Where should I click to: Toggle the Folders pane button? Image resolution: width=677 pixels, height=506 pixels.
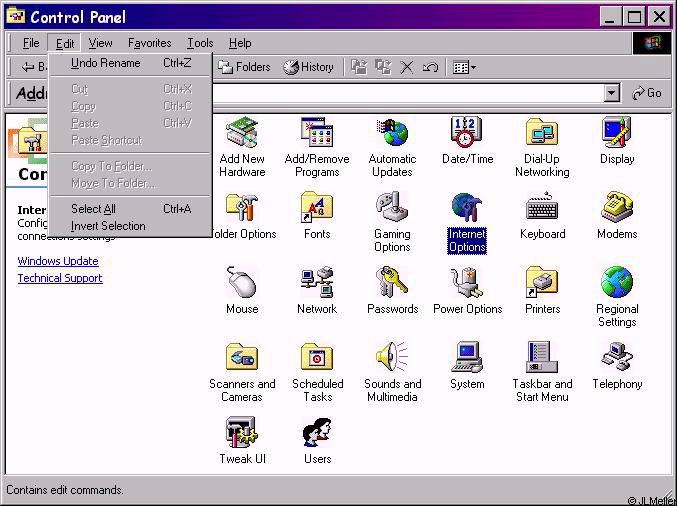[x=244, y=67]
